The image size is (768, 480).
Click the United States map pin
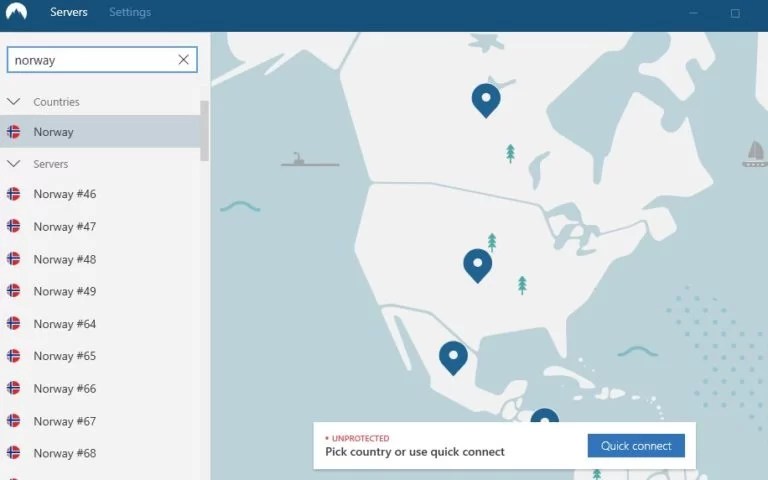pos(478,265)
